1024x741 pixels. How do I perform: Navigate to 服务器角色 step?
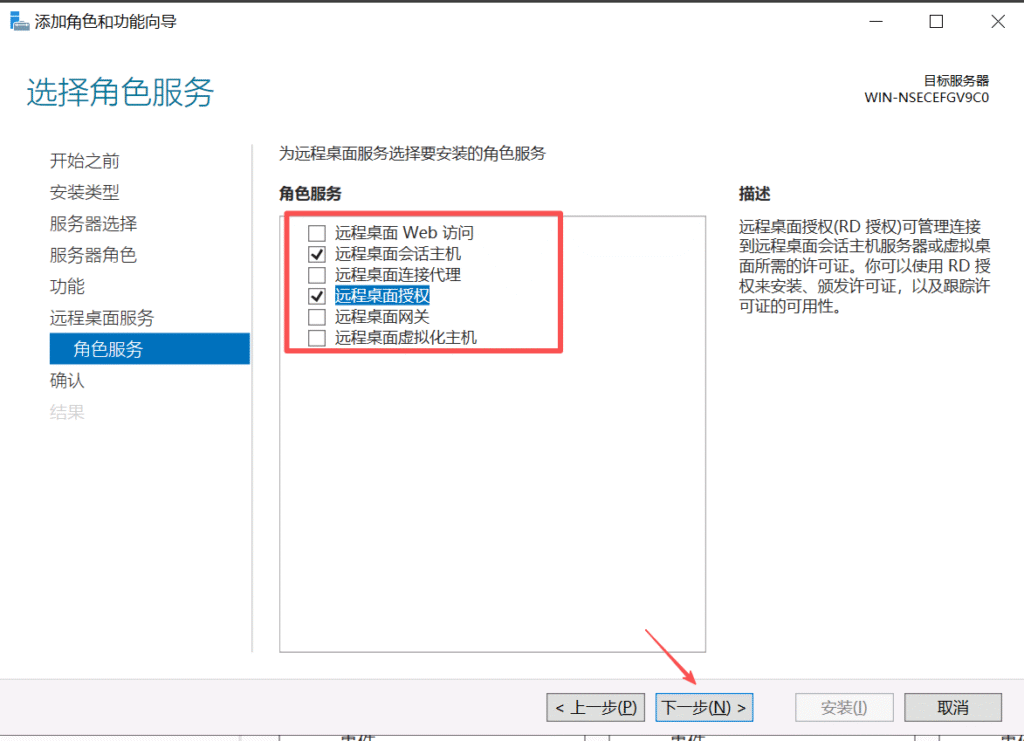[94, 255]
